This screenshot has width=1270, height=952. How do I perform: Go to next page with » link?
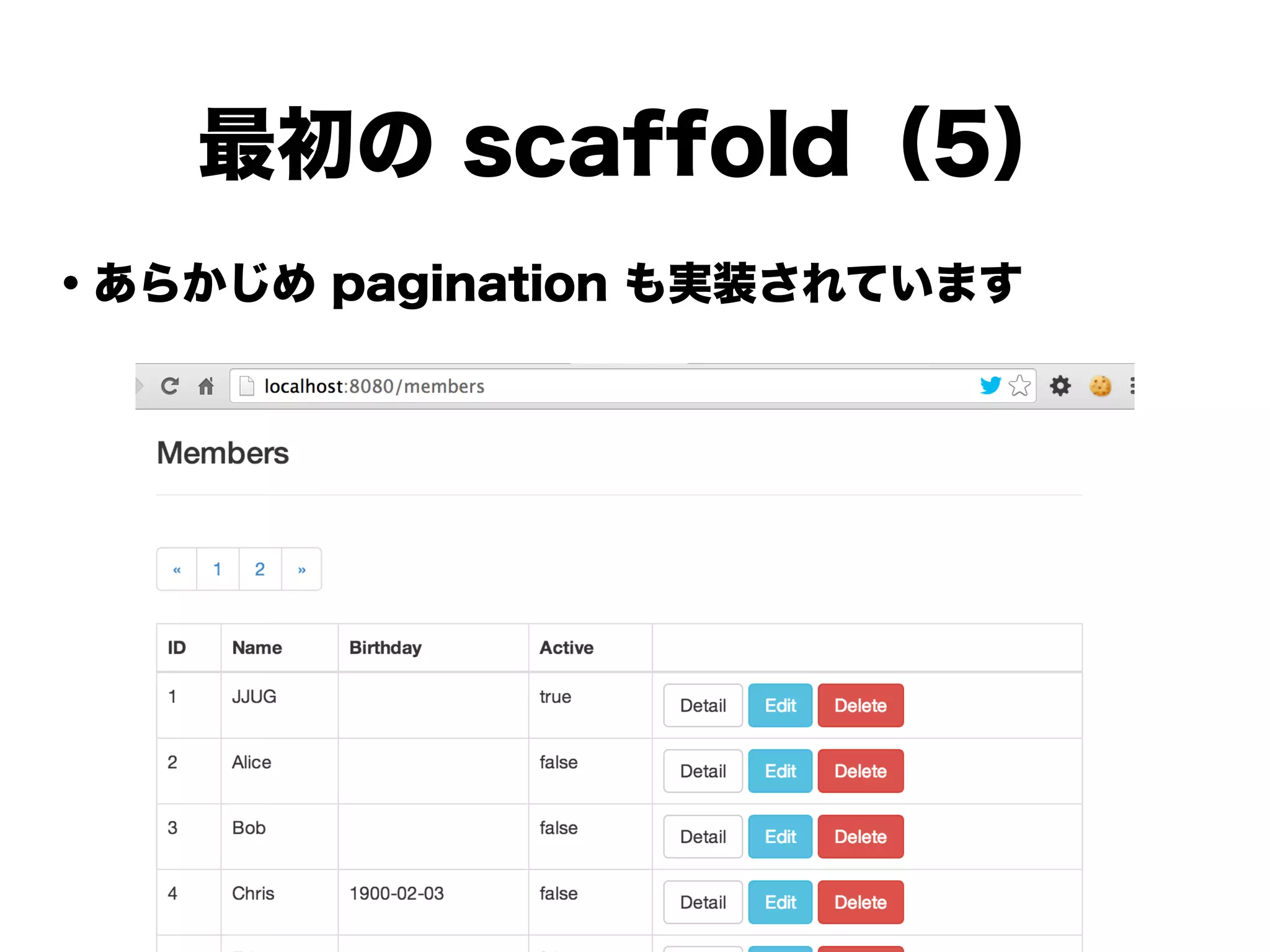[x=301, y=569]
